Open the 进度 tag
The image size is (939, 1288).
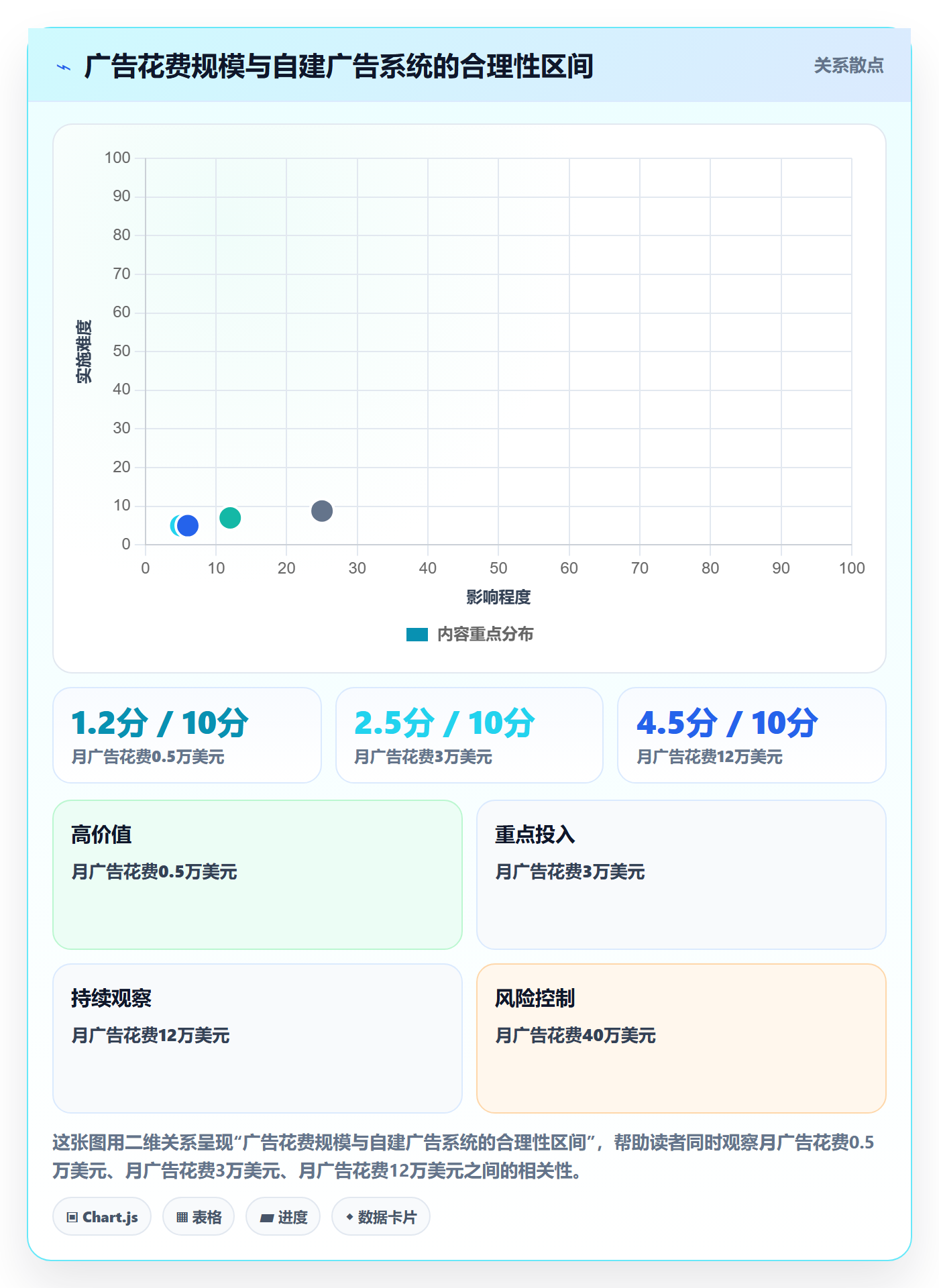[283, 1217]
